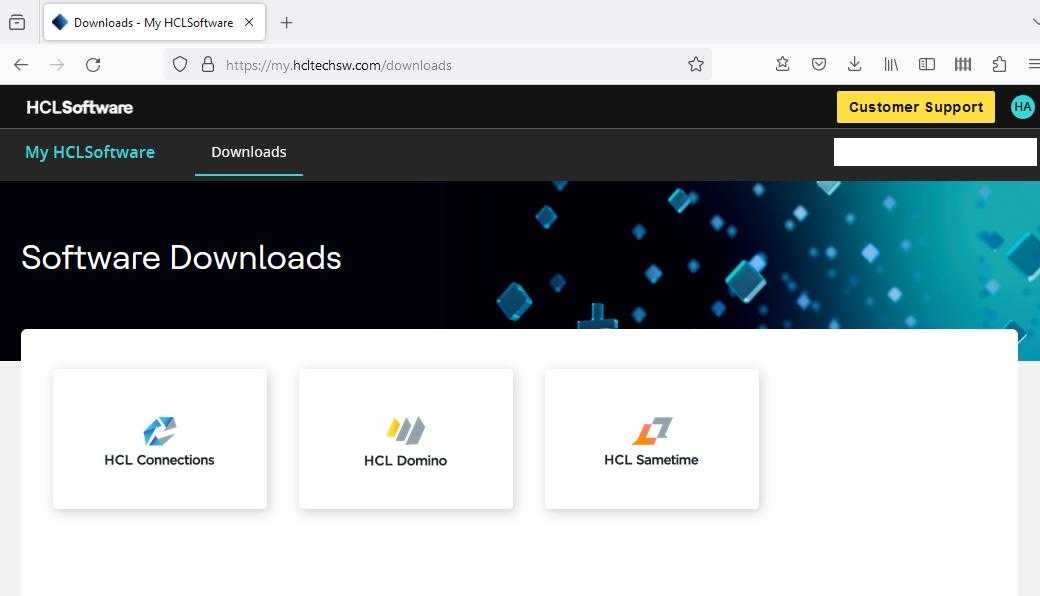This screenshot has width=1040, height=596.
Task: Open tracking protection shield icon
Action: 180,64
